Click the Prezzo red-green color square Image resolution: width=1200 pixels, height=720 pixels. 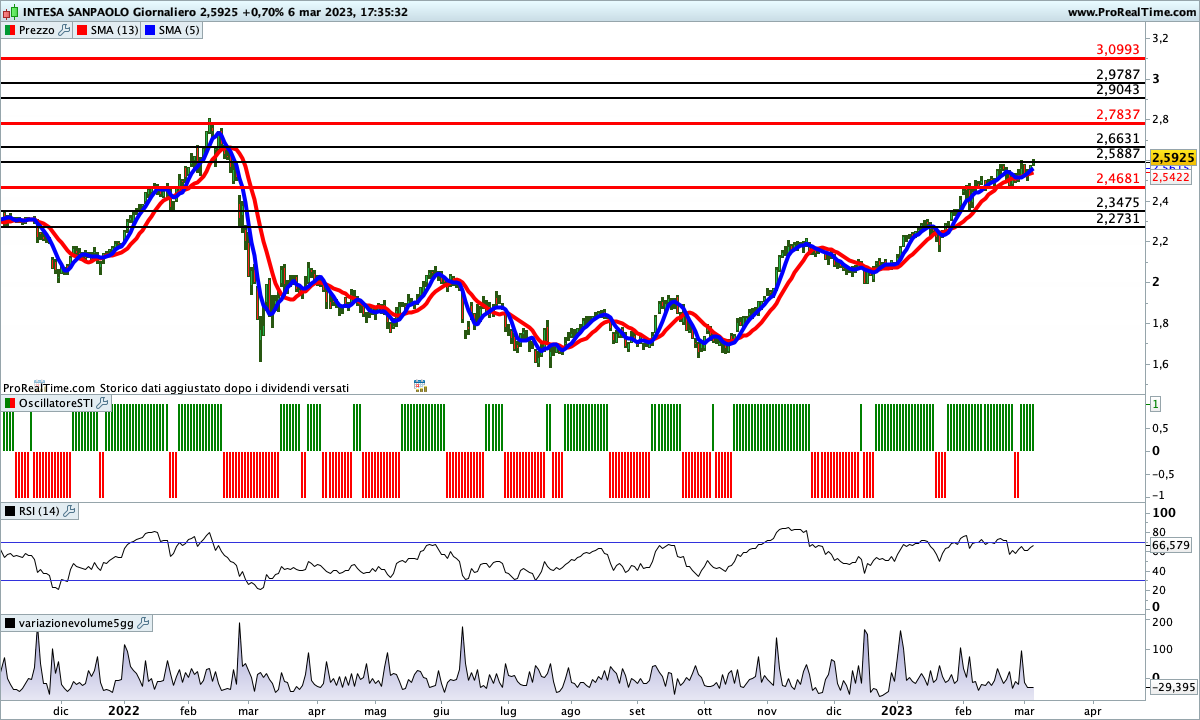point(9,30)
